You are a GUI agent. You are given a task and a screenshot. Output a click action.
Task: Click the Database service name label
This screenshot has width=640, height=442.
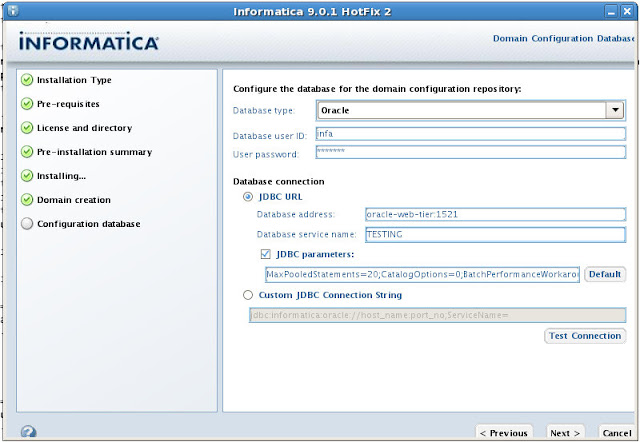(307, 235)
